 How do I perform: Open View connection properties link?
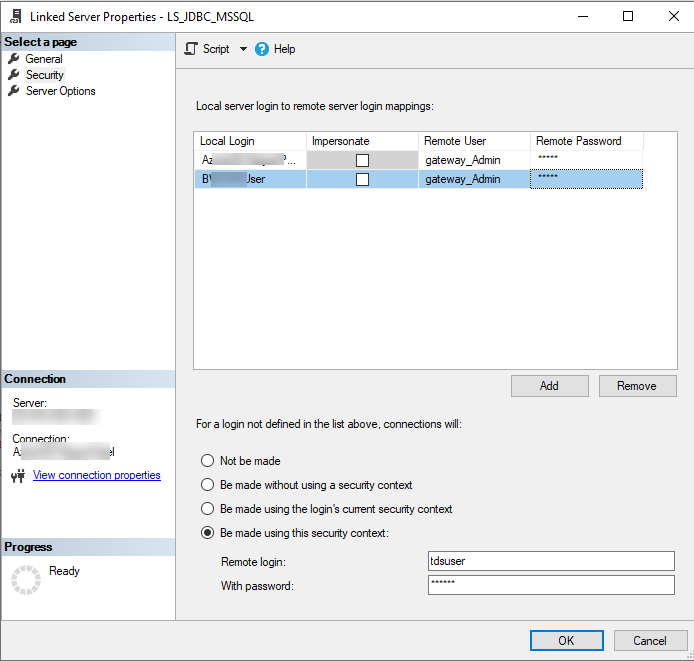tap(96, 475)
